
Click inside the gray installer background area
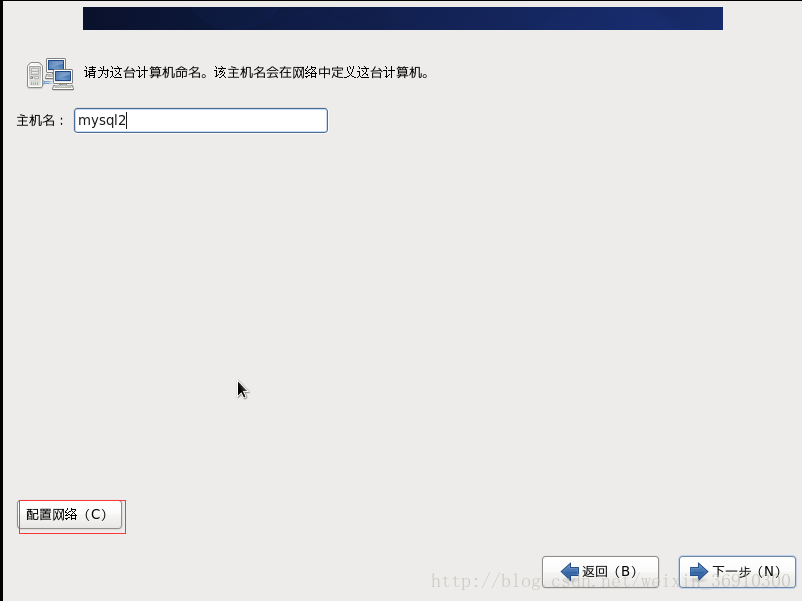[400, 300]
